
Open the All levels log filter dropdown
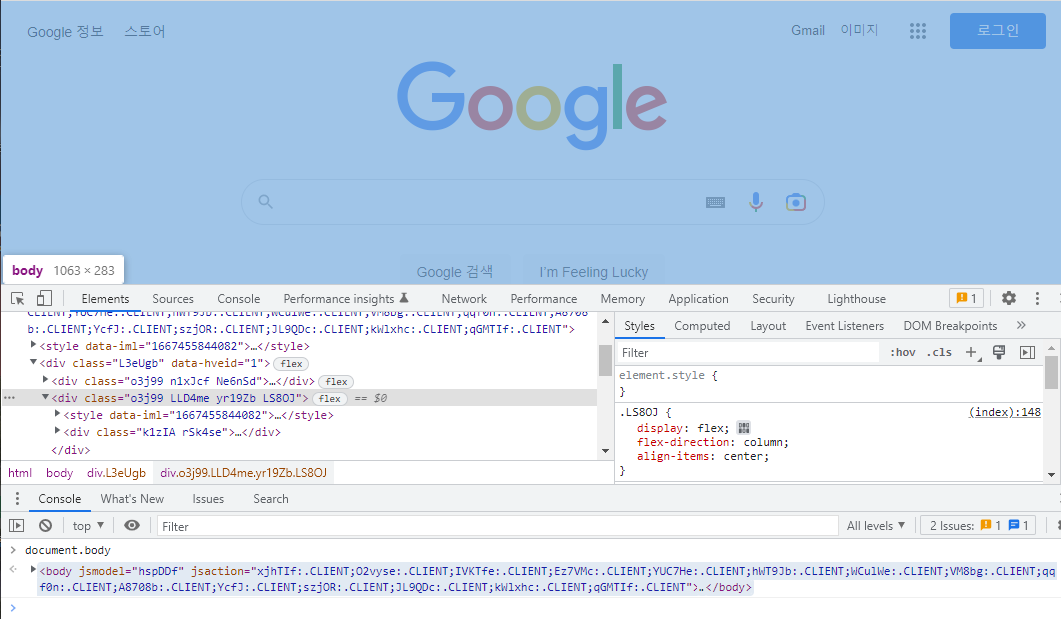[876, 526]
